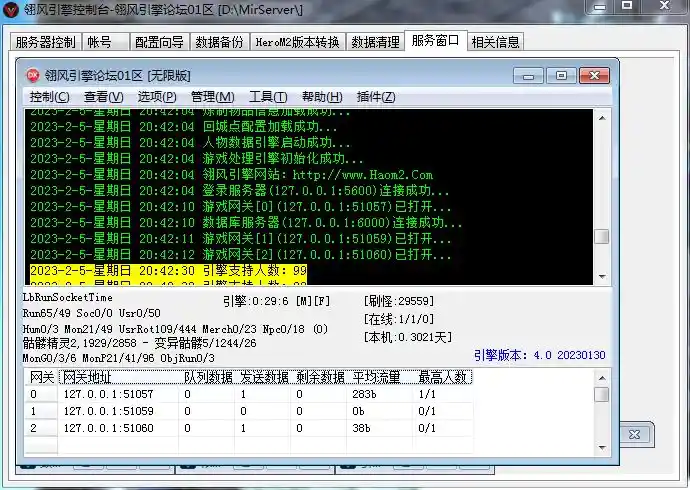Viewport: 690px width, 490px height.
Task: Click the highlighted 引擎支持人数: 99 log line
Action: pos(169,270)
